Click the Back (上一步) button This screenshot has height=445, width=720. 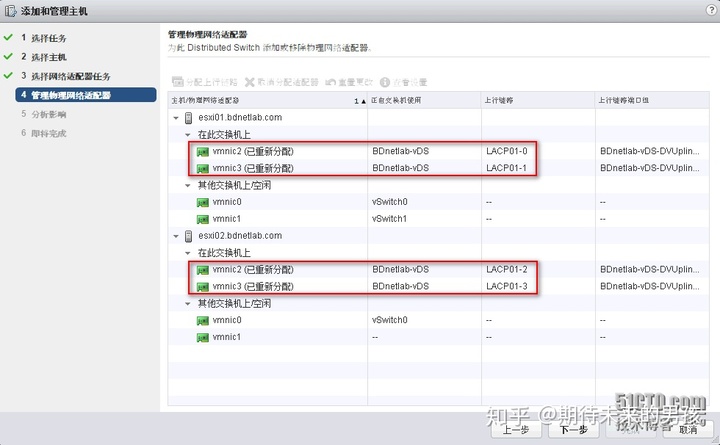tap(516, 429)
